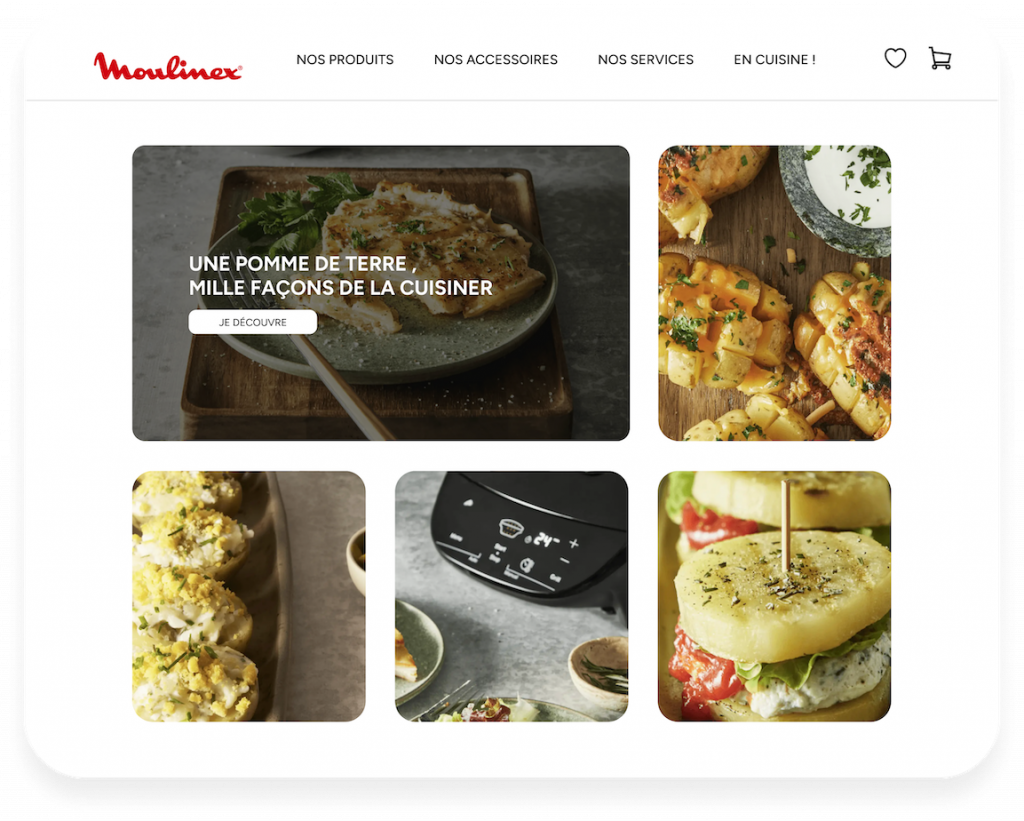Image resolution: width=1024 pixels, height=821 pixels.
Task: Open the shopping cart icon
Action: tap(939, 58)
